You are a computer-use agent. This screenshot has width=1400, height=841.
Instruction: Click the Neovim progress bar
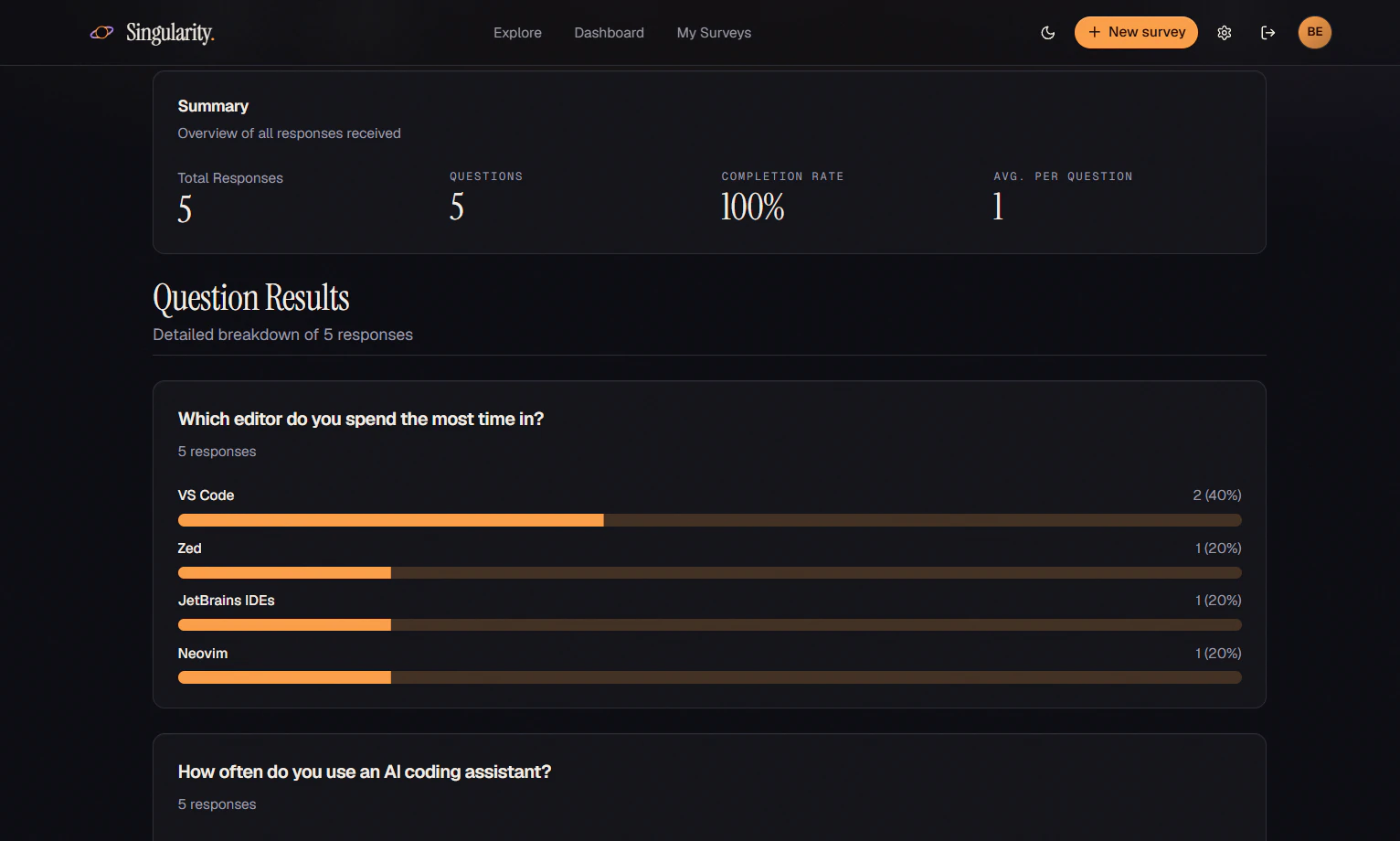[709, 678]
